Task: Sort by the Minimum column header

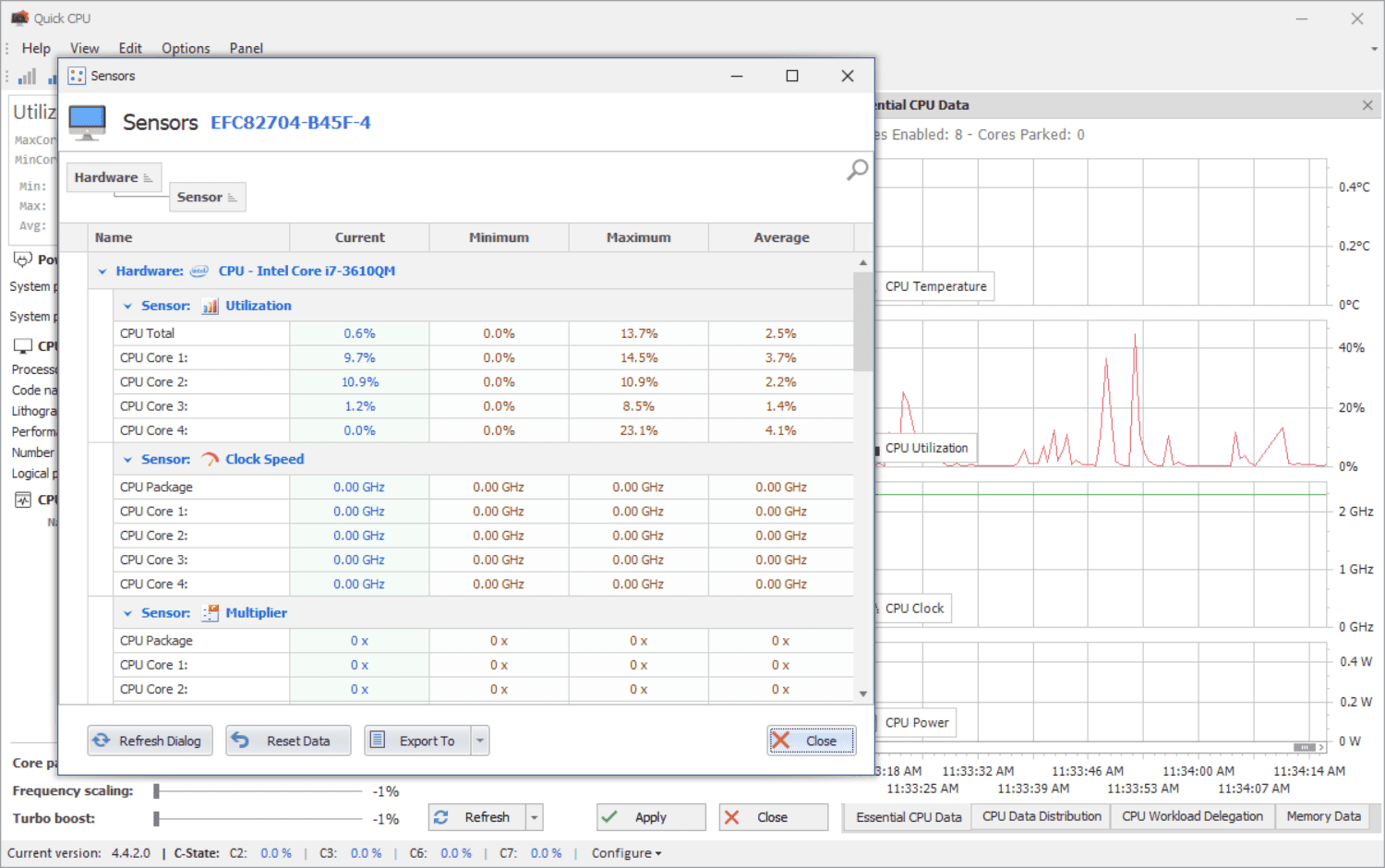Action: point(500,237)
